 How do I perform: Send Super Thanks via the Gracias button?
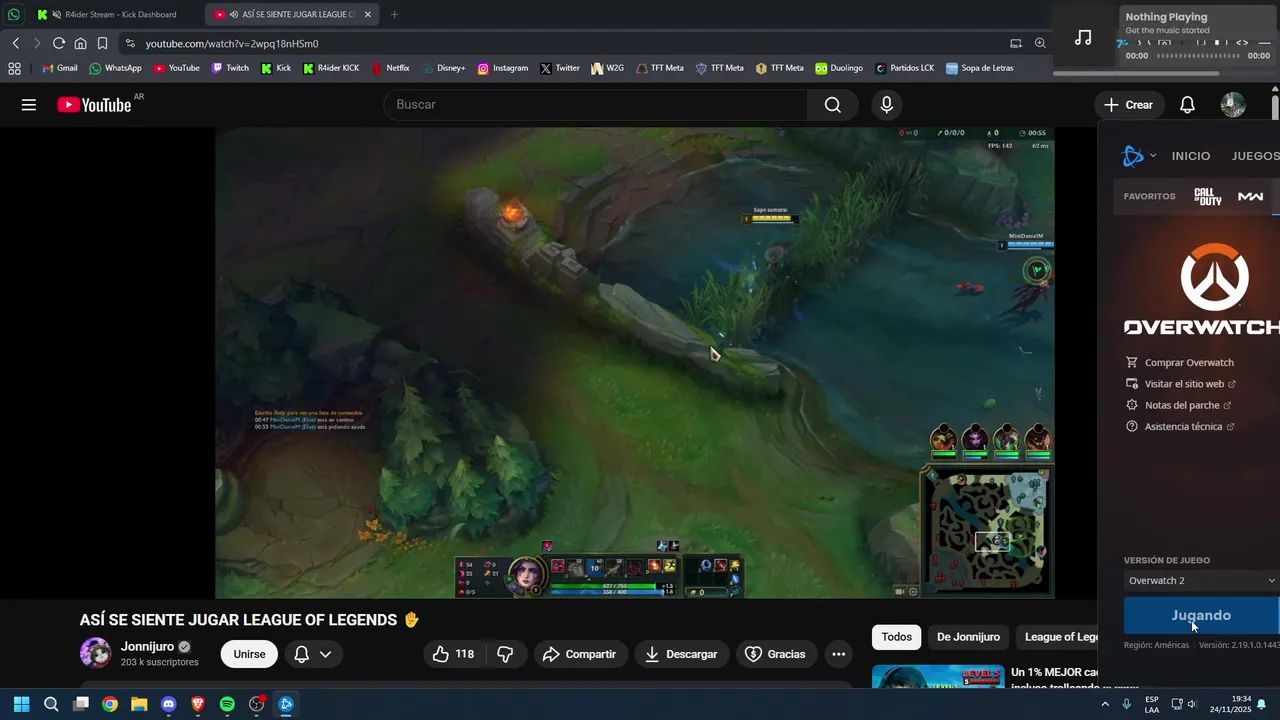click(776, 654)
